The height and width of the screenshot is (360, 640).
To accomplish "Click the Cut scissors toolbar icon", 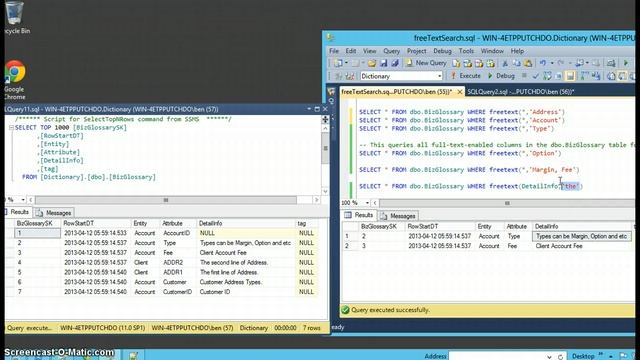I will pos(504,63).
